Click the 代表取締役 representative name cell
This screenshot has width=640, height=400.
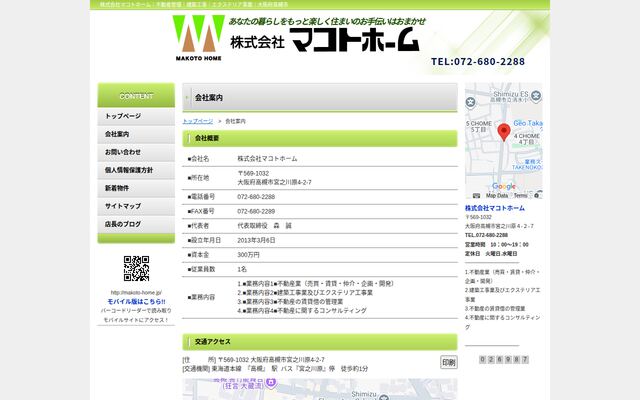click(264, 226)
